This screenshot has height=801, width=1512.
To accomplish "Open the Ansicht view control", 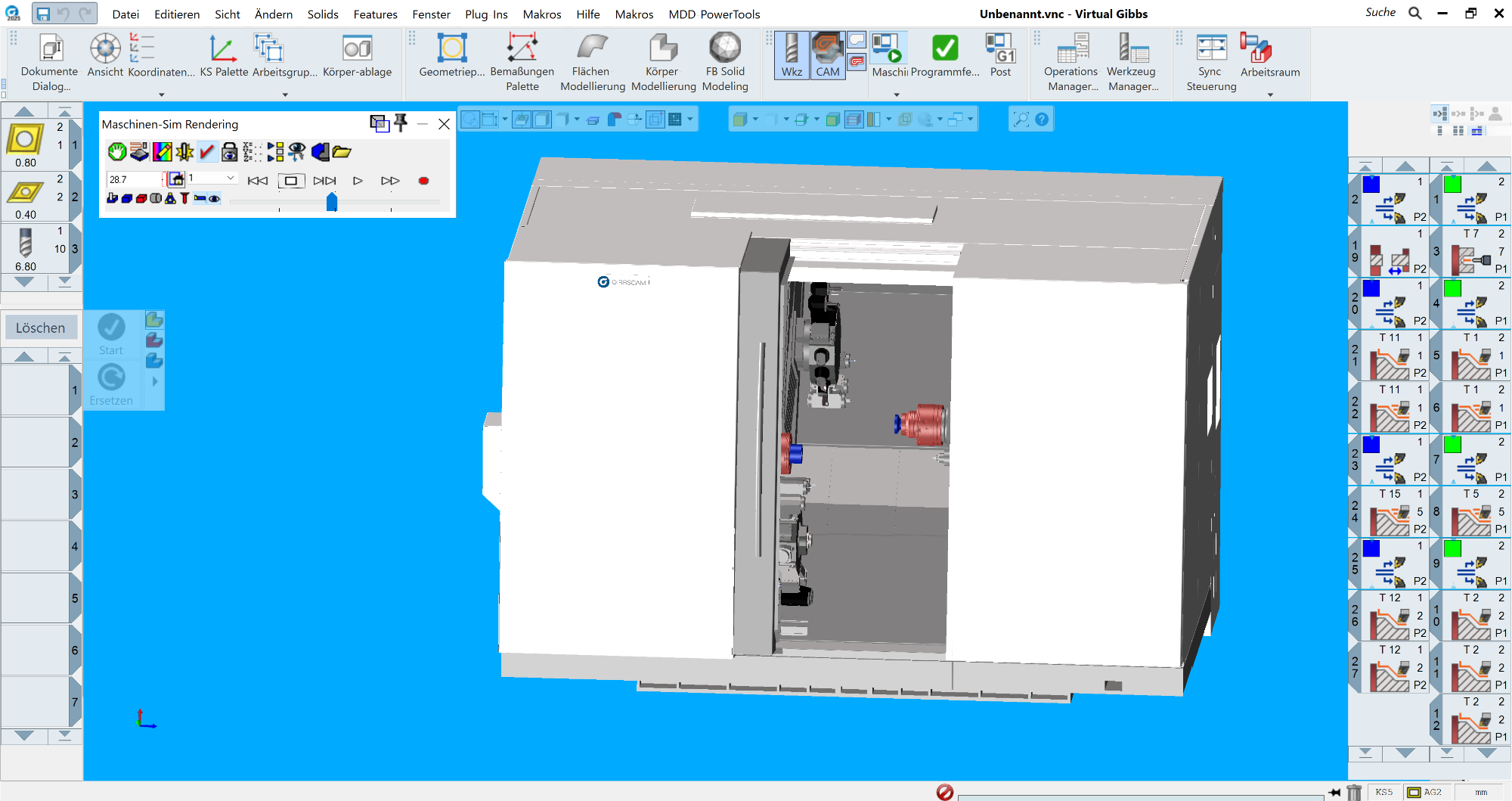I will (x=105, y=57).
